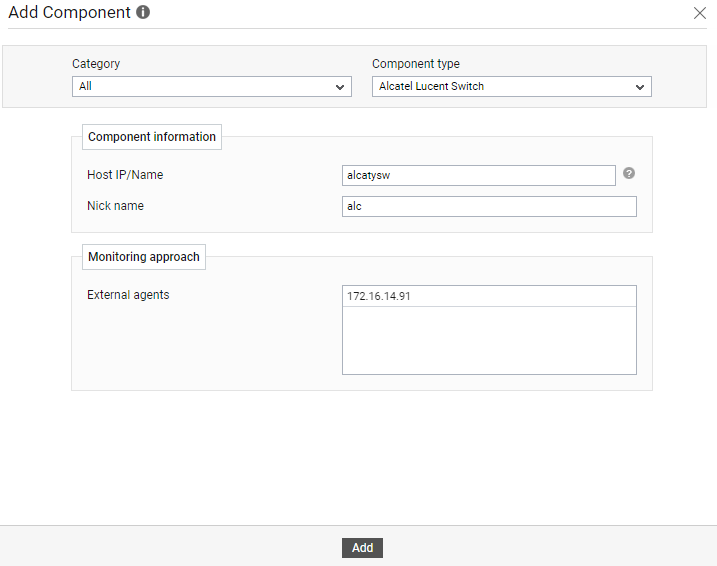This screenshot has width=717, height=566.
Task: Click the Add Component dialog title
Action: tap(70, 12)
